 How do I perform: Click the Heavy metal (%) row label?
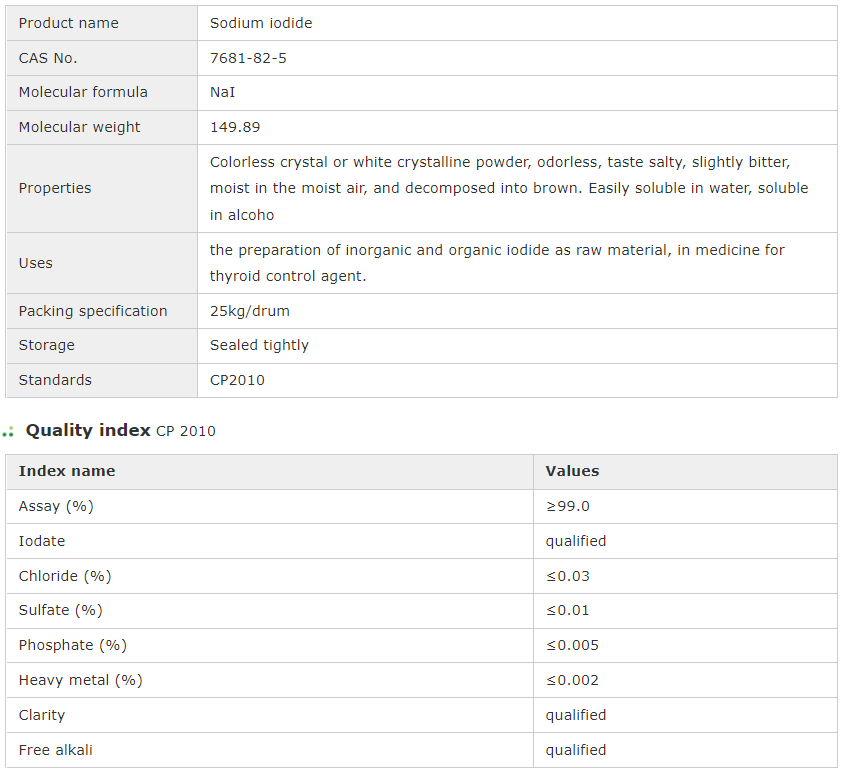(81, 680)
